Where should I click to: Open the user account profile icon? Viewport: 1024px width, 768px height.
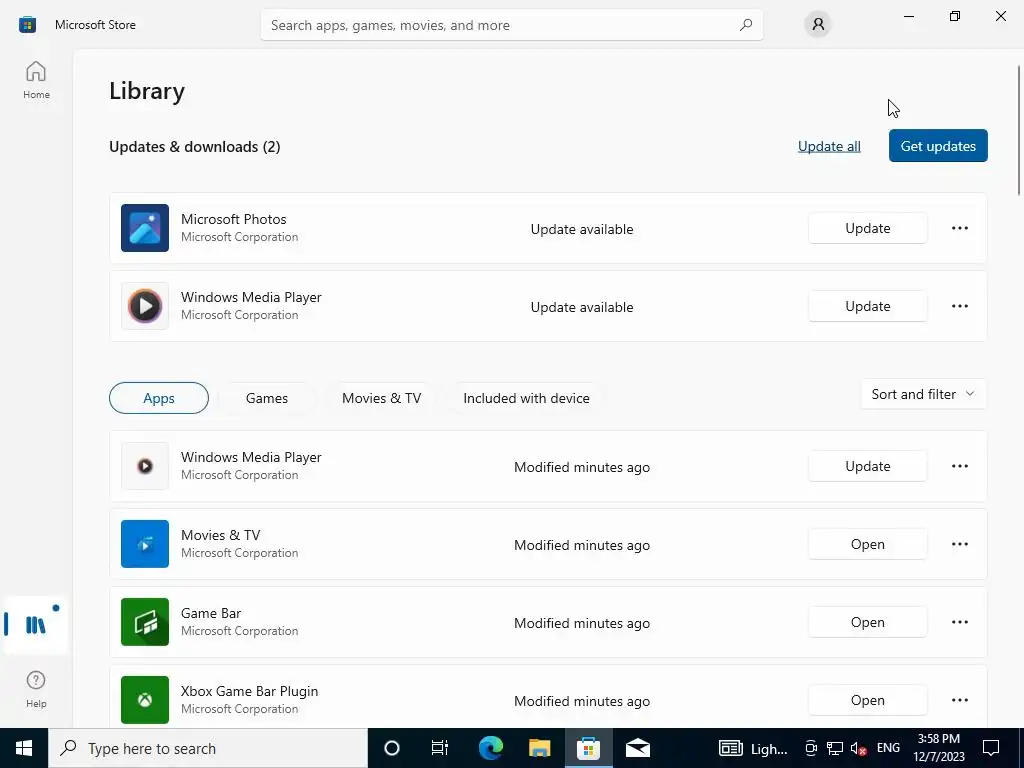tap(818, 25)
